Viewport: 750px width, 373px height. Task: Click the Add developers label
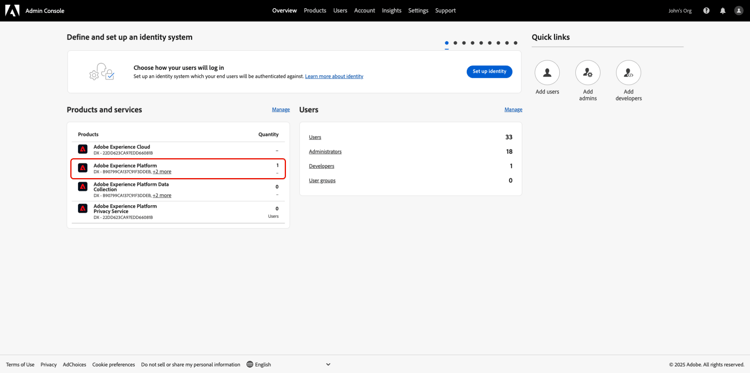pyautogui.click(x=629, y=95)
